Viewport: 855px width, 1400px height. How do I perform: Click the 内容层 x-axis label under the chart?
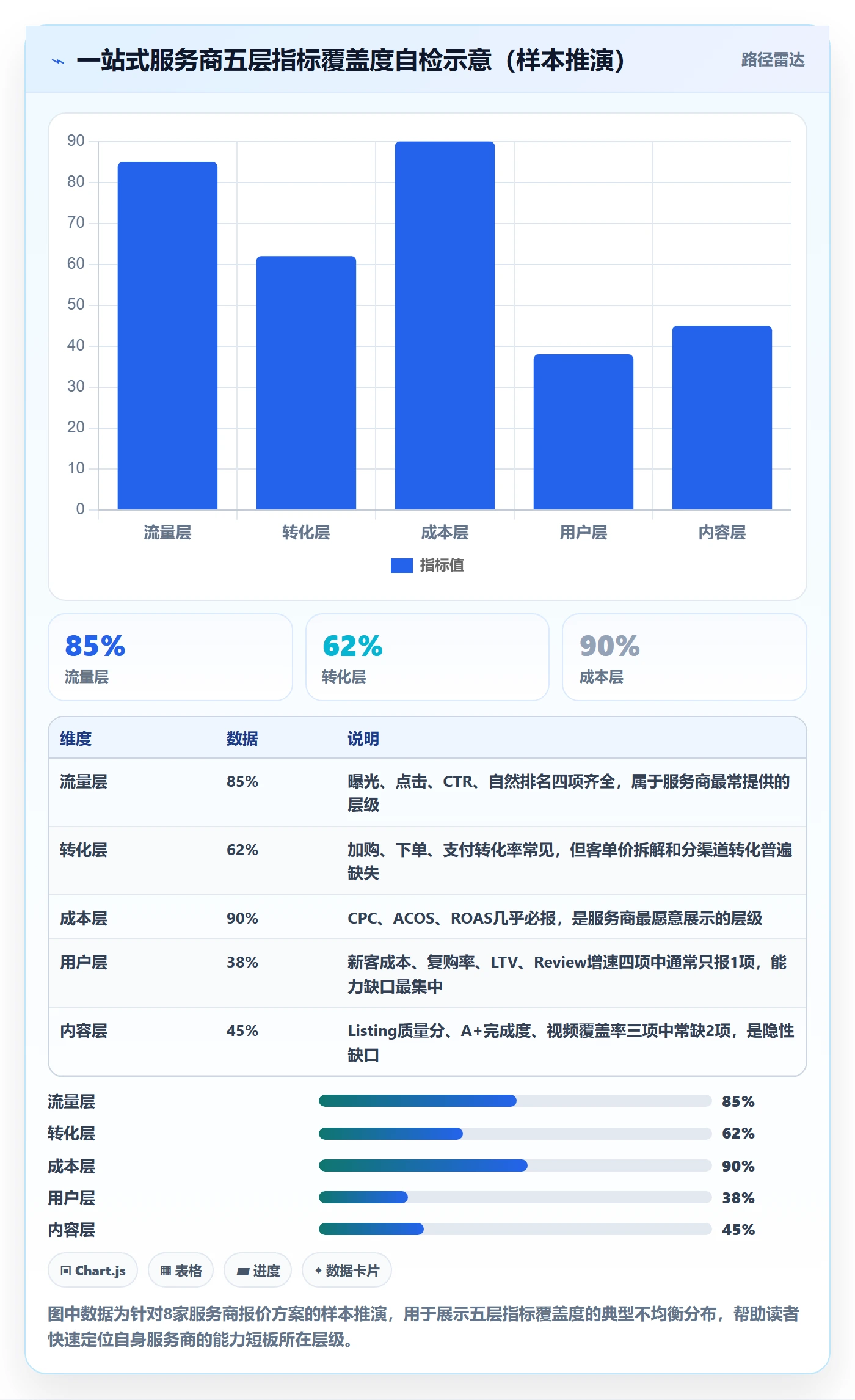point(722,533)
